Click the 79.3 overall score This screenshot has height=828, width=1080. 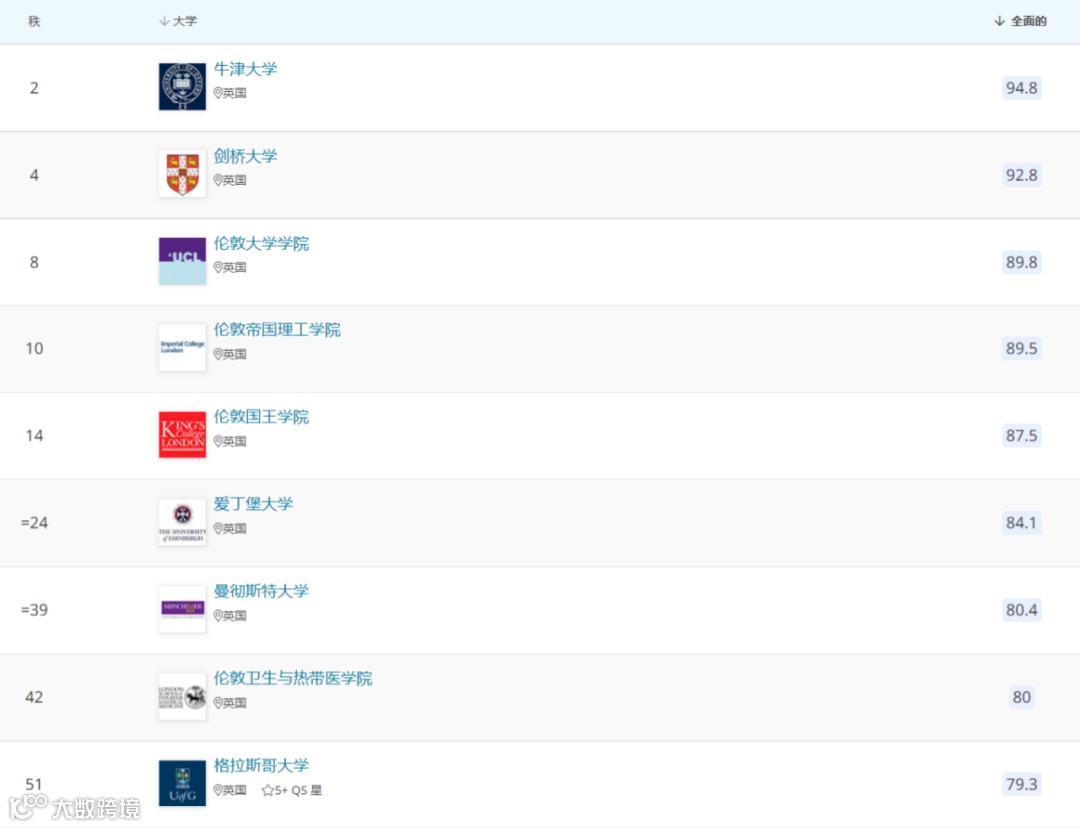click(x=1021, y=784)
